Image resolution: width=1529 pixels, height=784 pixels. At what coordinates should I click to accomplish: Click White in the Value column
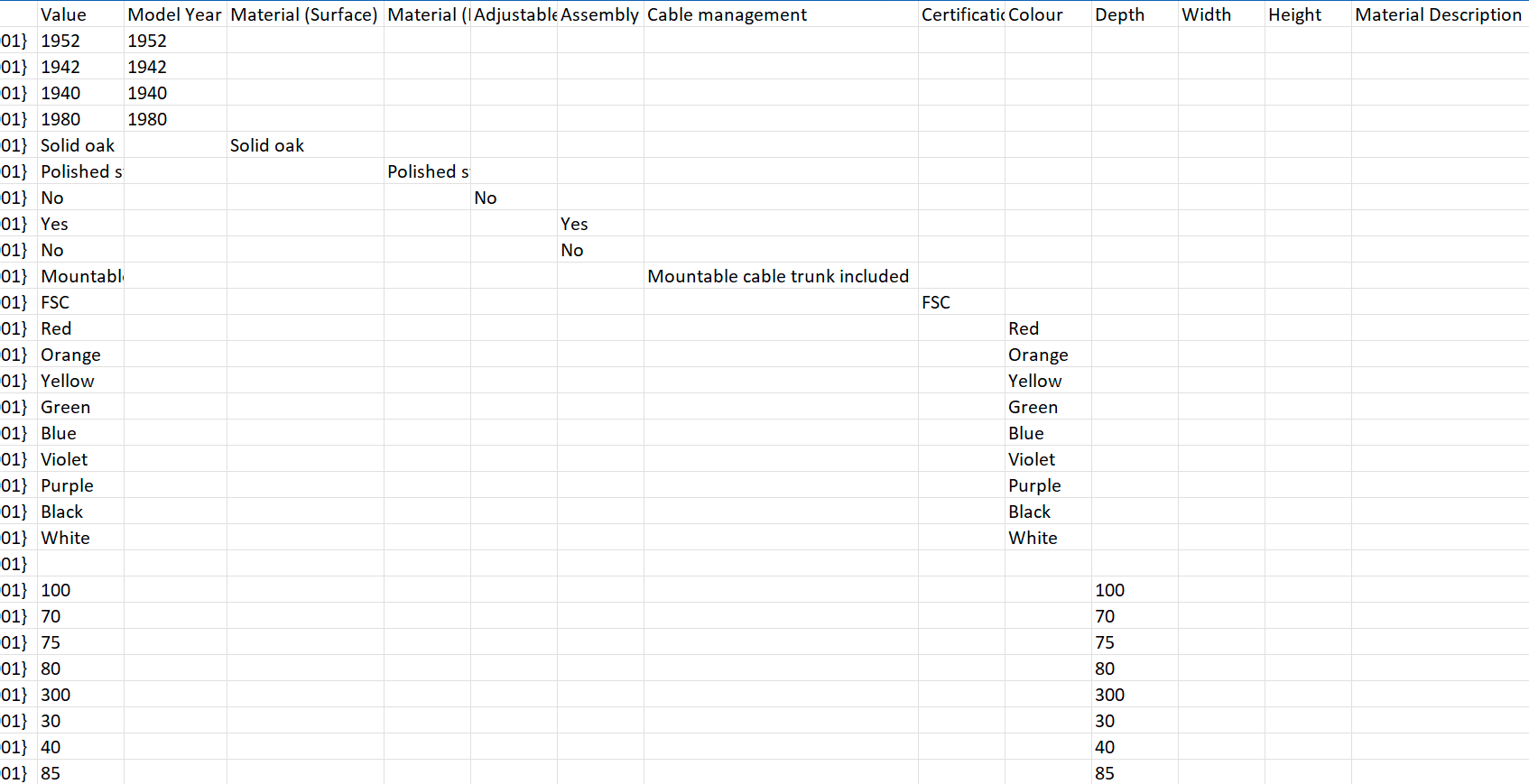coord(79,538)
